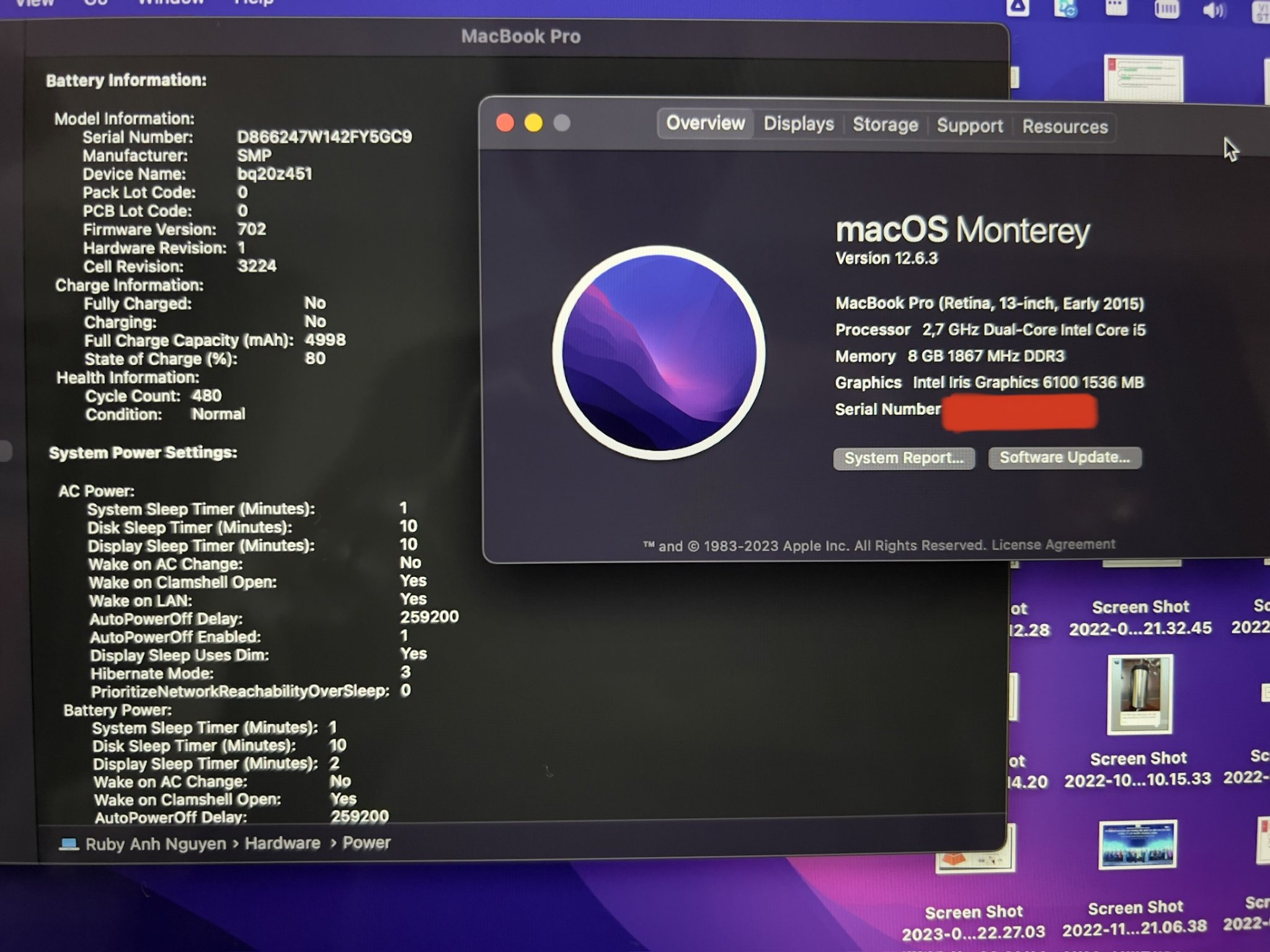1270x952 pixels.
Task: Open the License Agreement link
Action: click(1053, 544)
